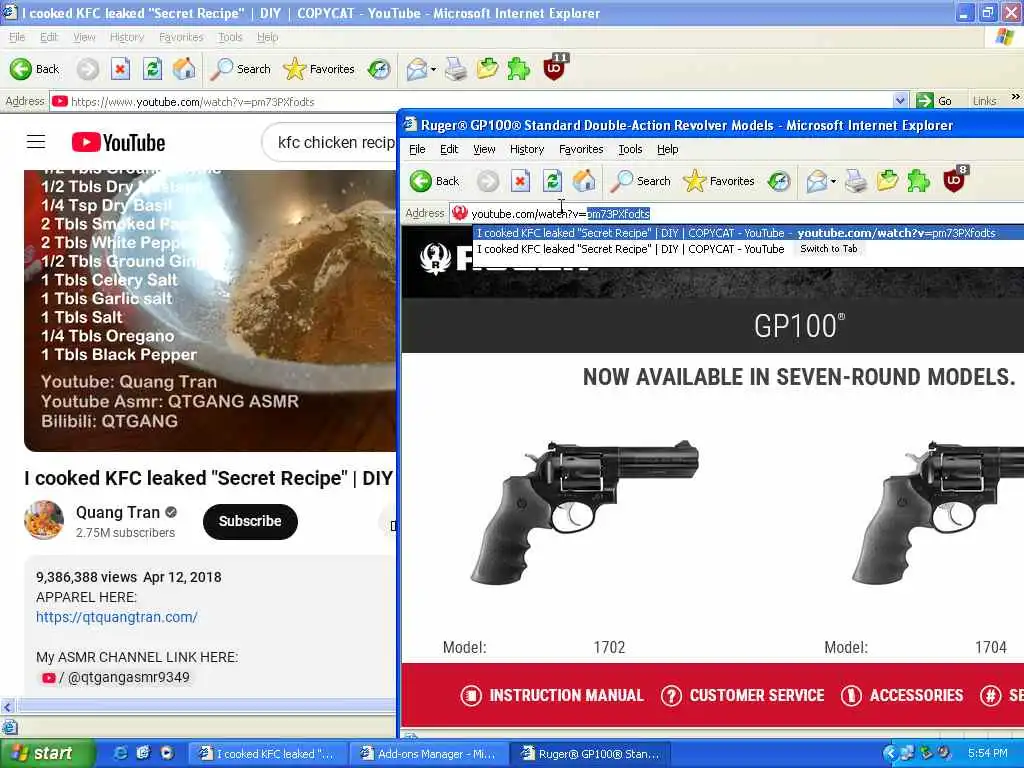Open Edit menu in Ruger window
Image resolution: width=1024 pixels, height=768 pixels.
[x=449, y=150]
